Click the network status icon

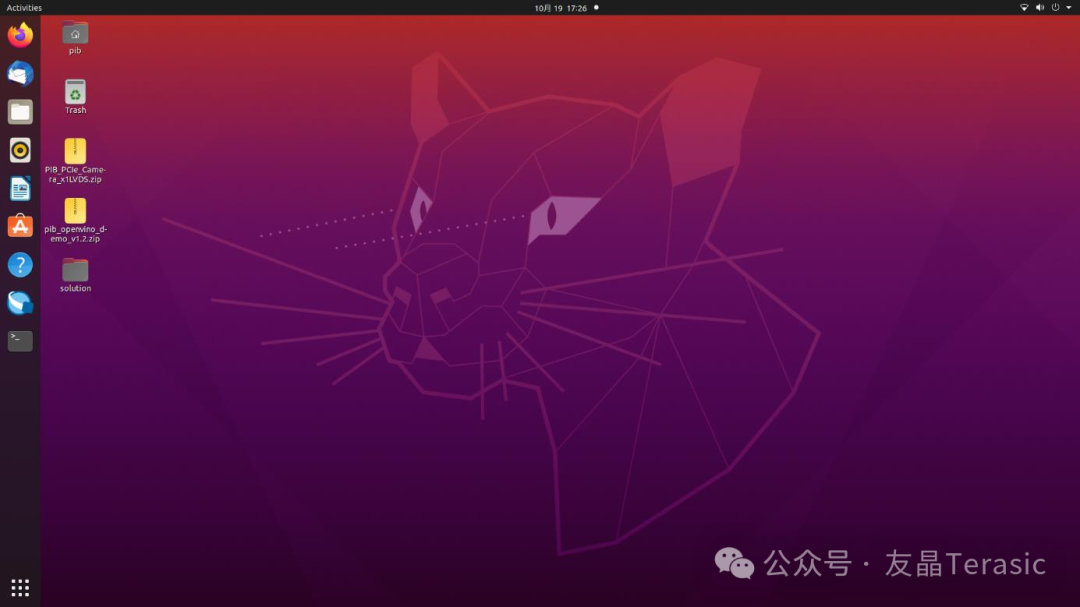click(x=1024, y=8)
